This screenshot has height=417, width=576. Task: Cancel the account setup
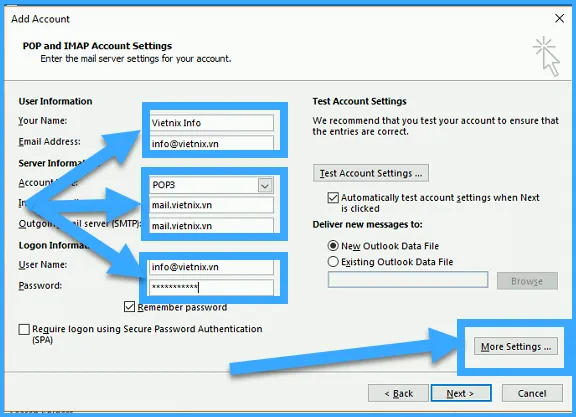pyautogui.click(x=532, y=393)
